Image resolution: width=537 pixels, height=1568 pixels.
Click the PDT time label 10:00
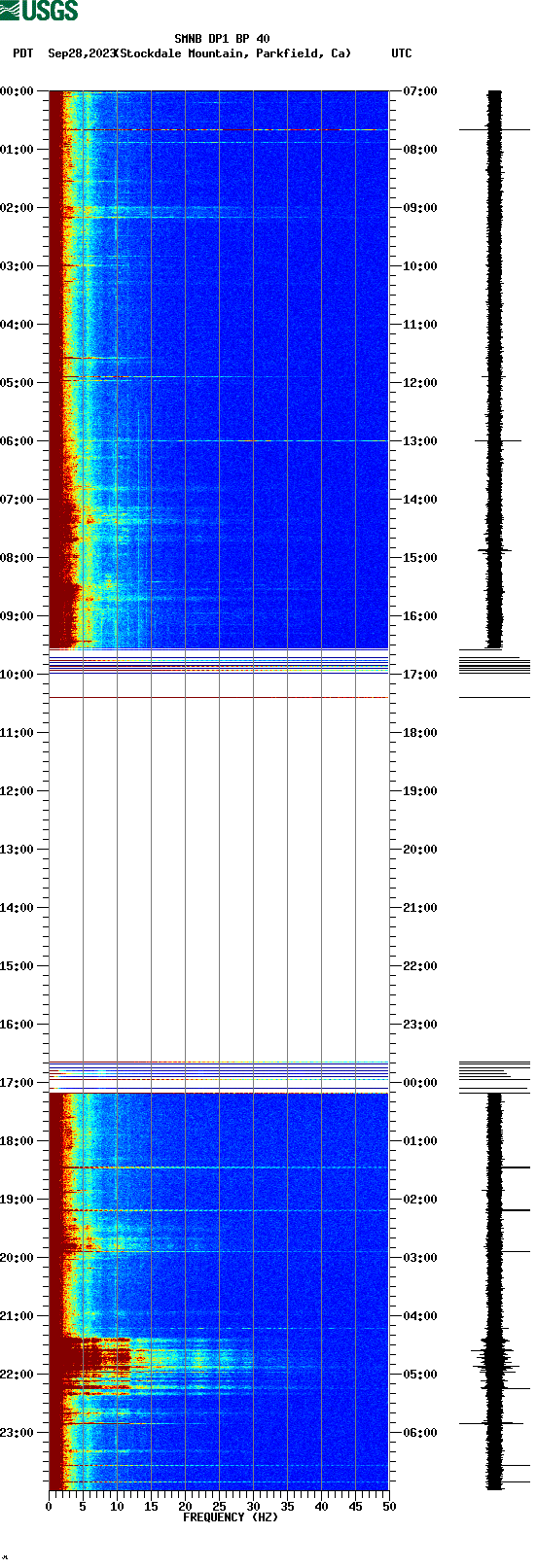point(18,675)
